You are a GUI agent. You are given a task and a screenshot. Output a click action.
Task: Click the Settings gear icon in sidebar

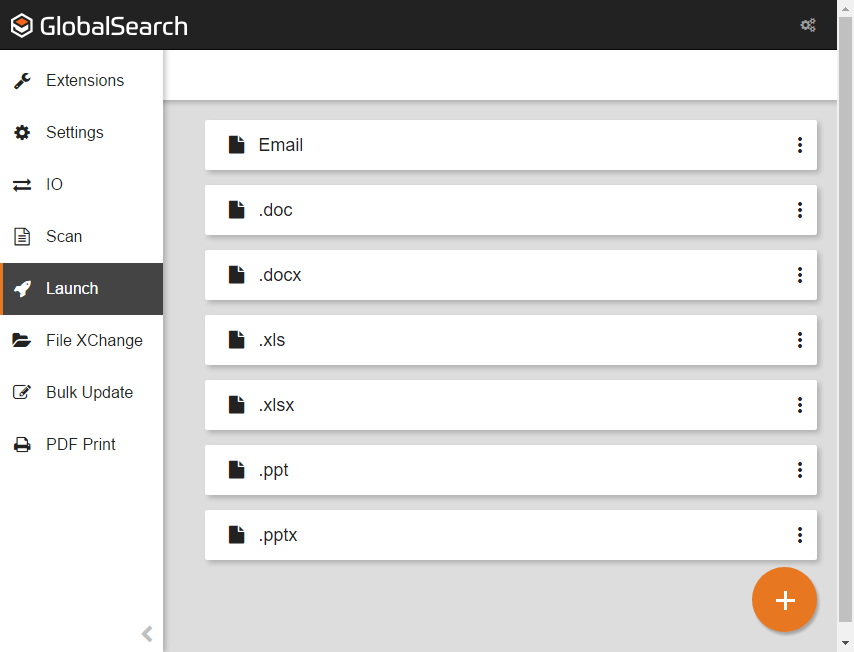click(22, 133)
